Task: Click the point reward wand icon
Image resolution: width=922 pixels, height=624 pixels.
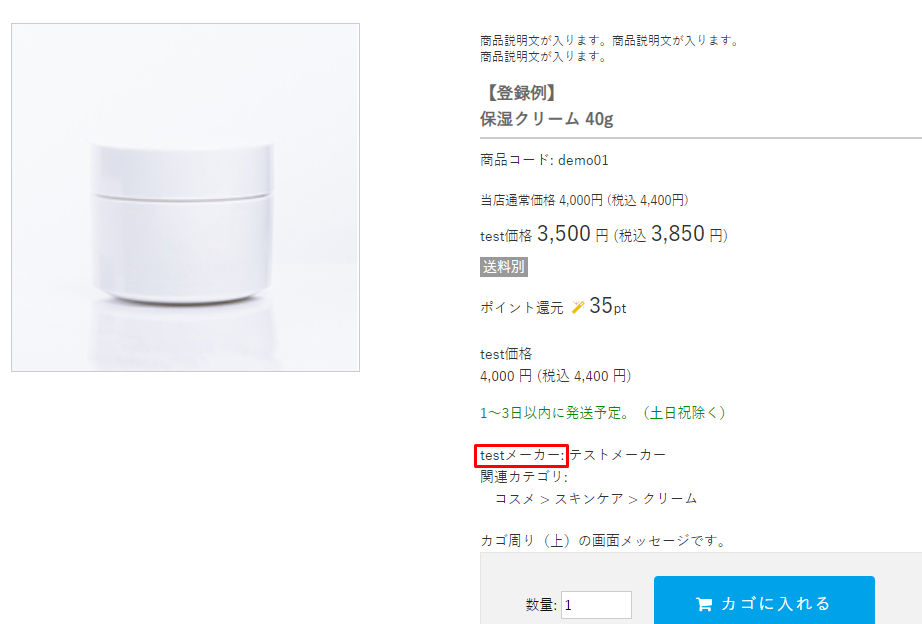Action: point(578,308)
